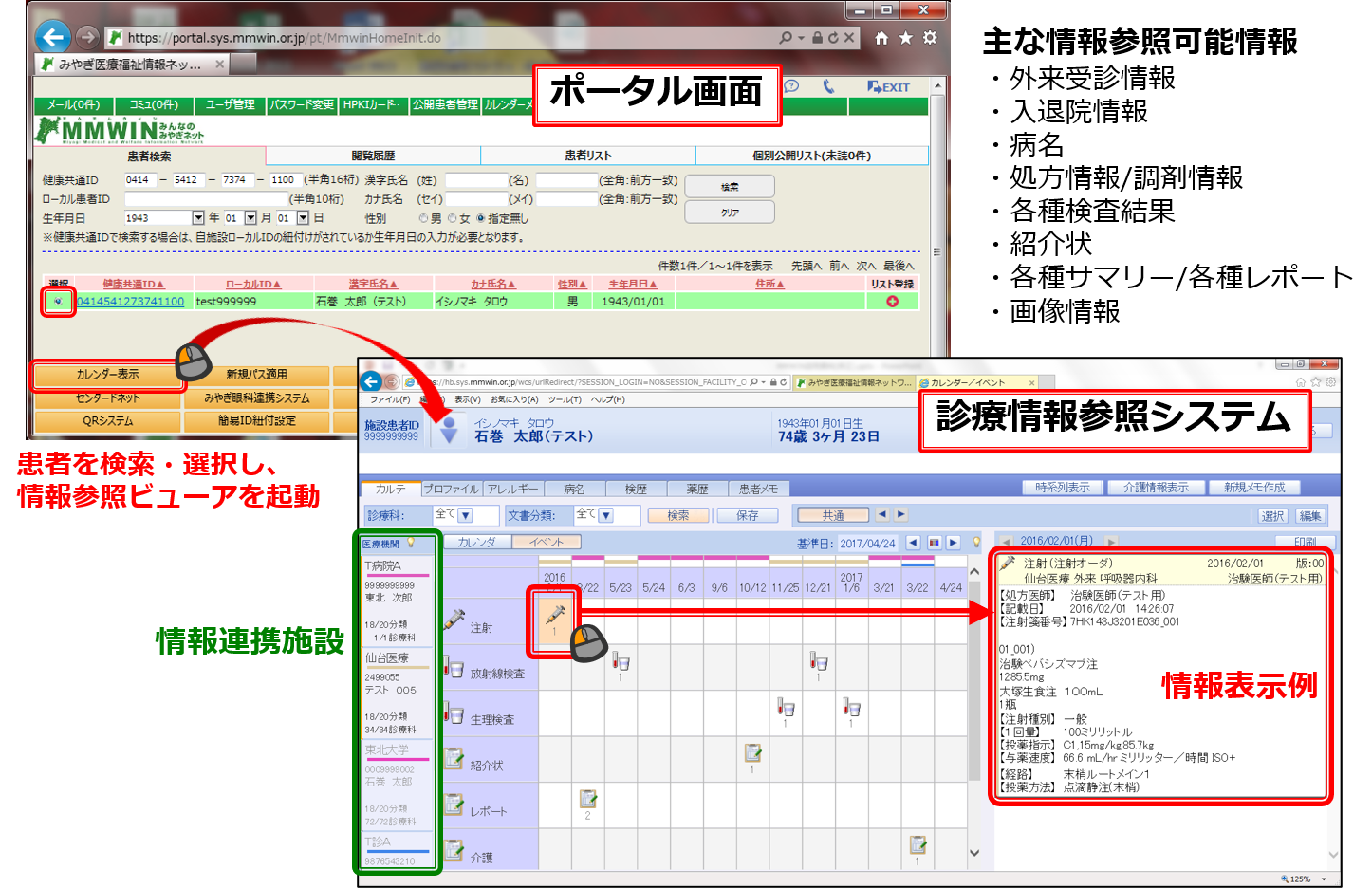Screen dimensions: 1372x888
Task: Open birth day dropdown
Action: (x=303, y=218)
